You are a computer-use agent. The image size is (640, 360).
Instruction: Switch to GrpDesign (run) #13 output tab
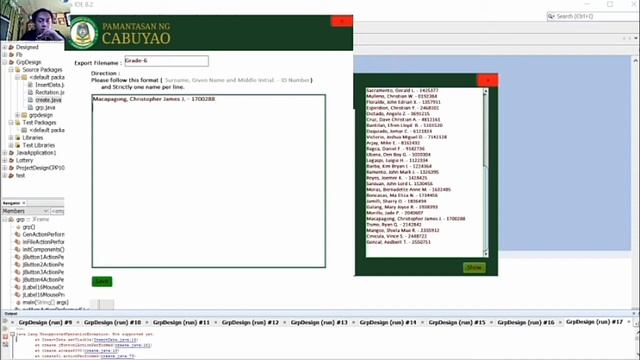tap(319, 322)
